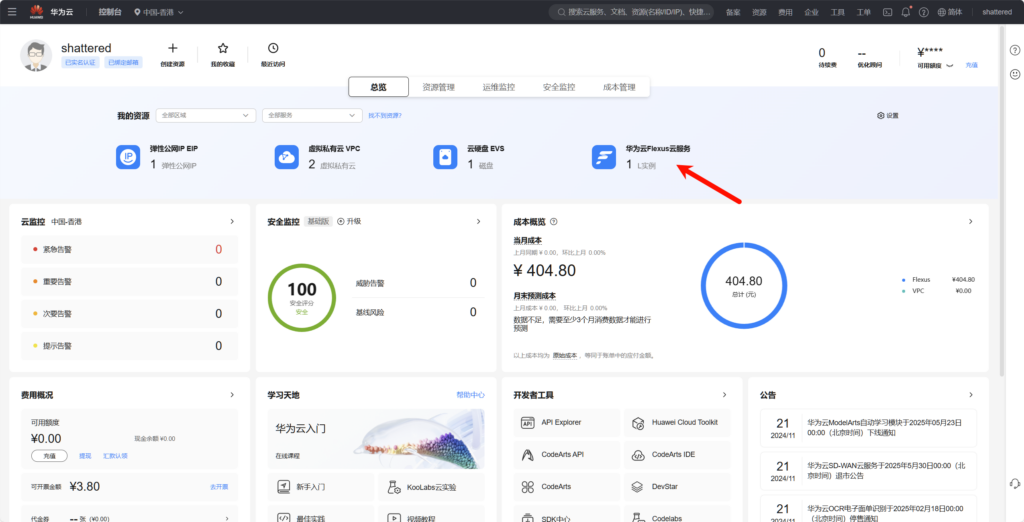Open the 全部区域 dropdown
This screenshot has width=1024, height=522.
206,116
